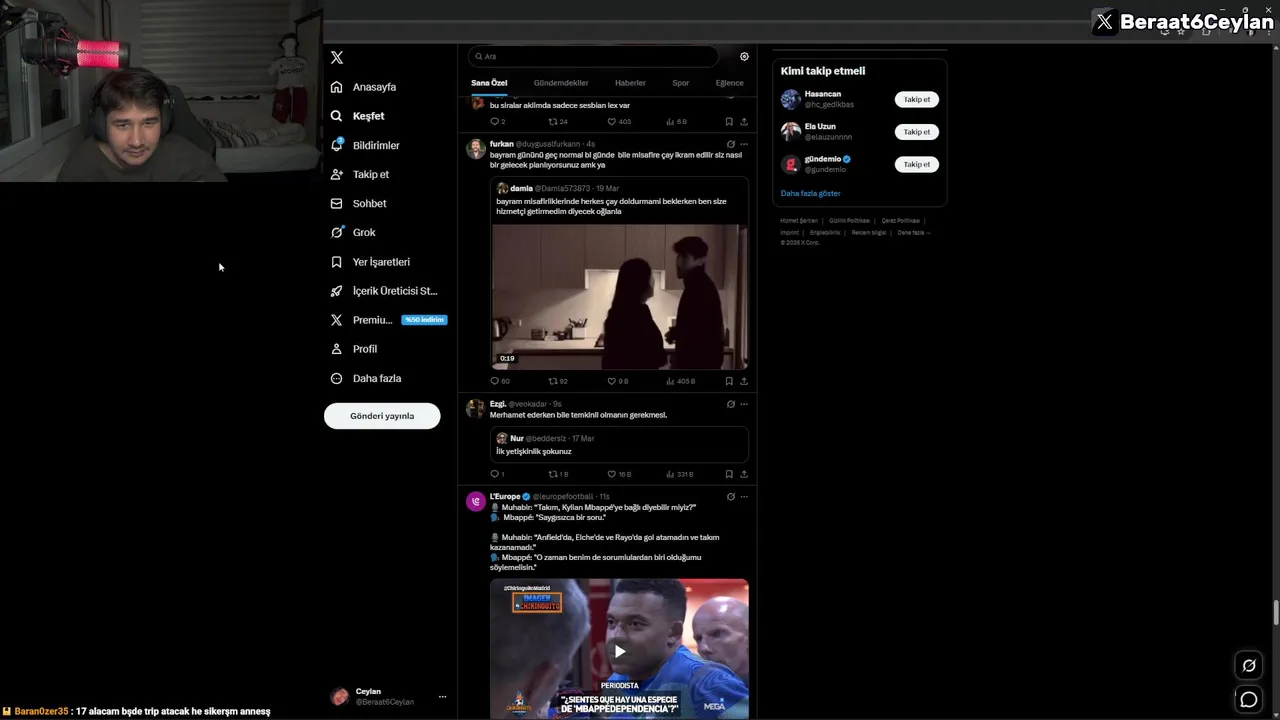Open the Premium sidebar item
The image size is (1280, 720).
388,320
